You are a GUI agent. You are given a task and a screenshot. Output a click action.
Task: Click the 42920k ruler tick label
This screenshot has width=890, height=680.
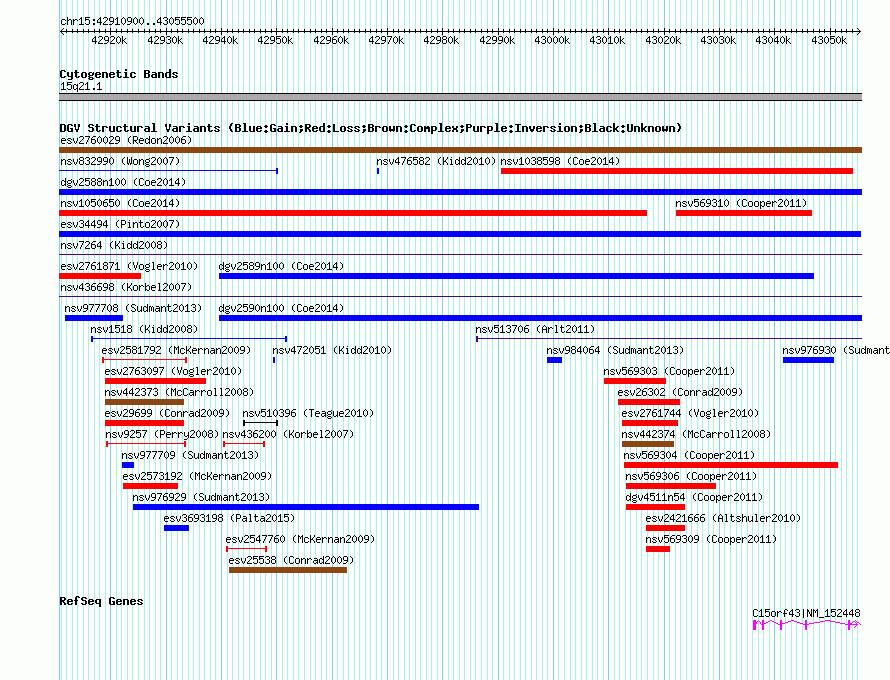pos(109,40)
